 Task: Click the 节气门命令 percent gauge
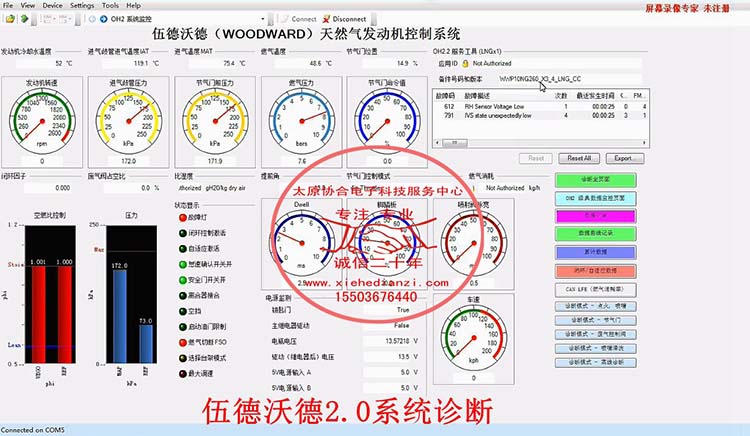coord(387,121)
